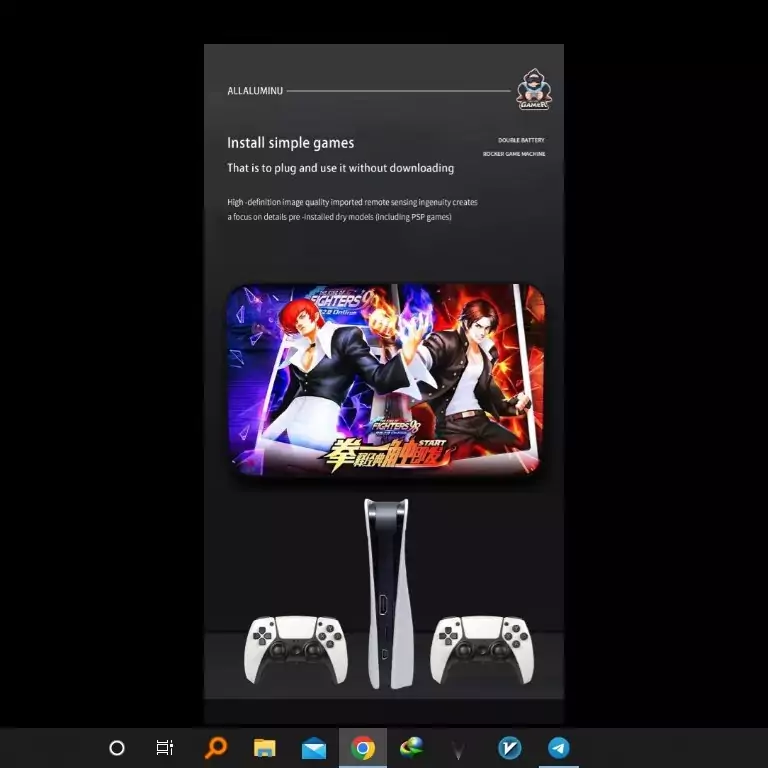Screen dimensions: 768x768
Task: Open the Mail app on the taskbar
Action: [x=314, y=749]
